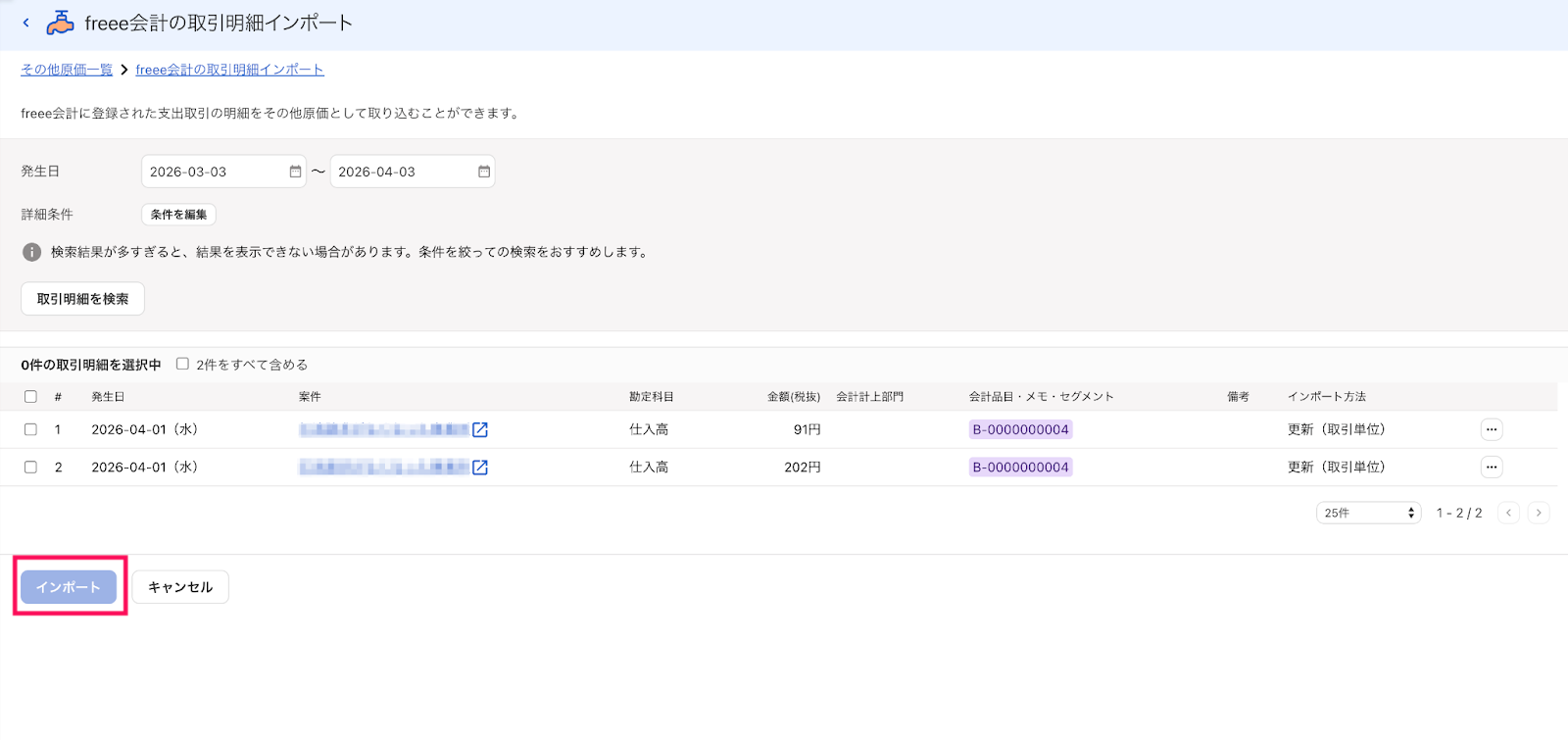
Task: Click end date field 2026-04-03
Action: (x=413, y=172)
